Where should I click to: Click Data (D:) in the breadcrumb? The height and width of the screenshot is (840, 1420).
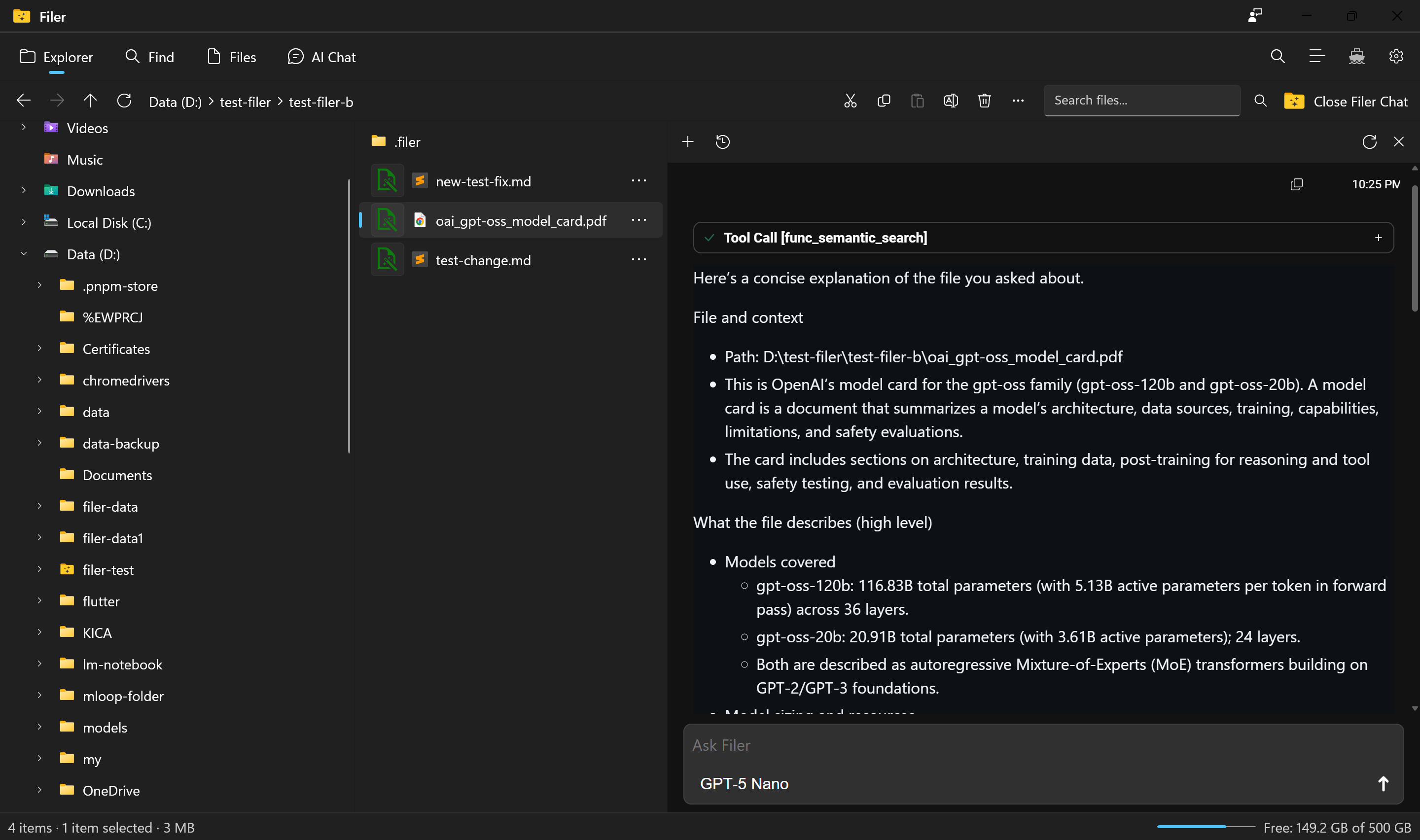tap(175, 102)
